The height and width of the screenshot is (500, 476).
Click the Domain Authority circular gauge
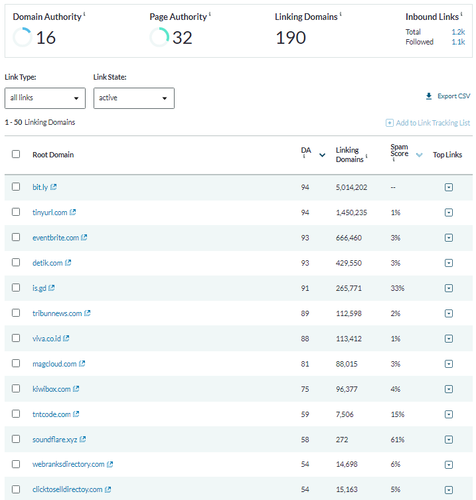[22, 37]
